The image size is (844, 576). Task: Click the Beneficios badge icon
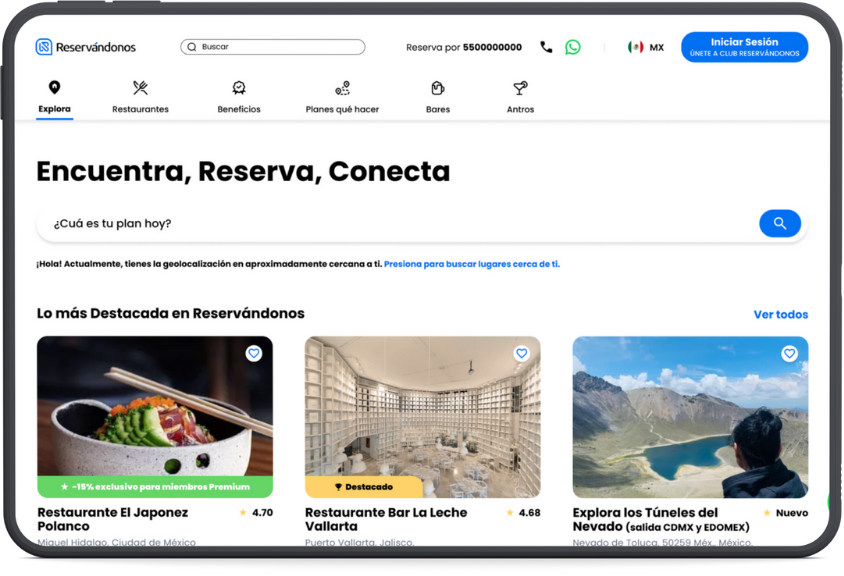coord(239,87)
